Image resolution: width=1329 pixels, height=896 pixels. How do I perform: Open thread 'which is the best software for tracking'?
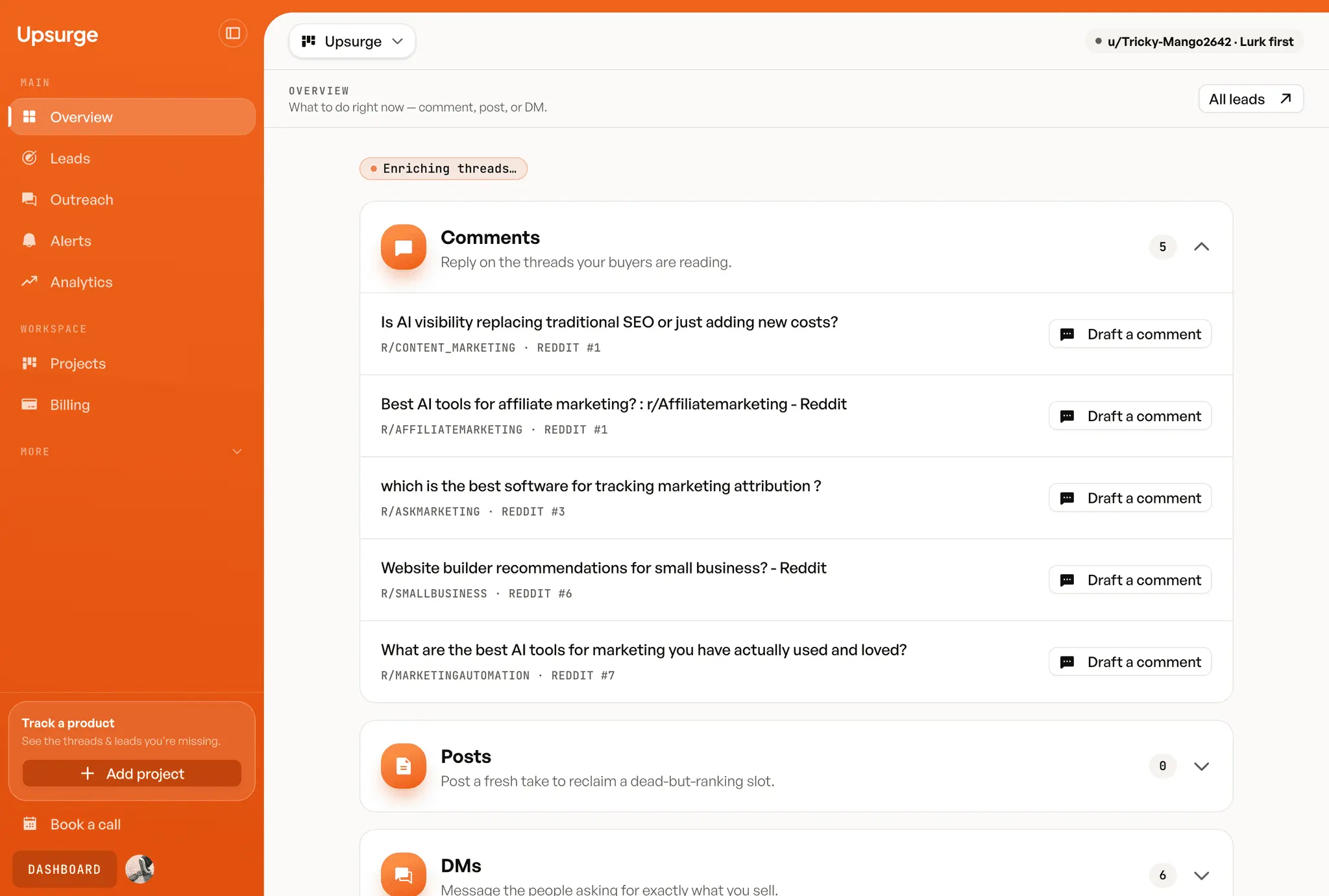601,486
